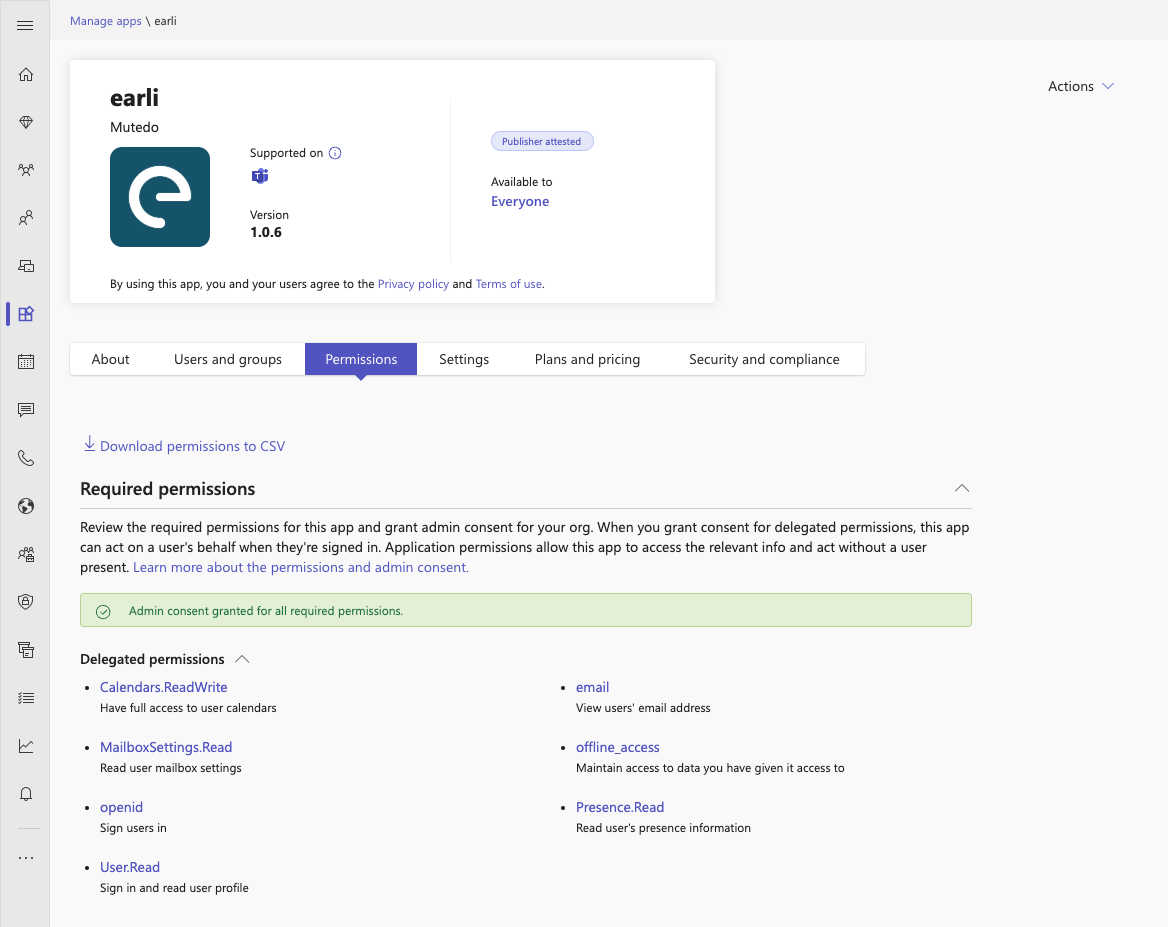Click the version number 1.0.6
Image resolution: width=1168 pixels, height=927 pixels.
[266, 232]
